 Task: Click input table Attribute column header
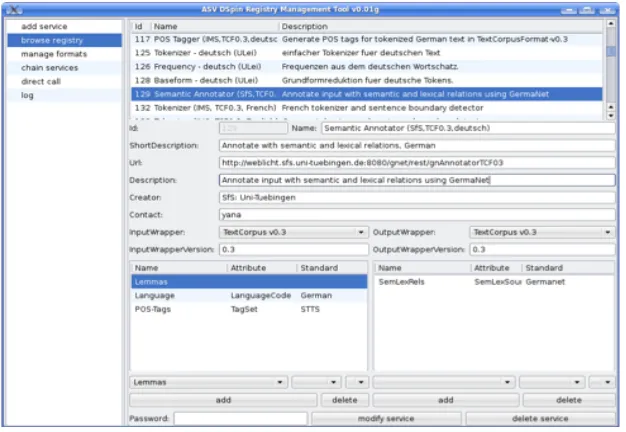click(262, 268)
